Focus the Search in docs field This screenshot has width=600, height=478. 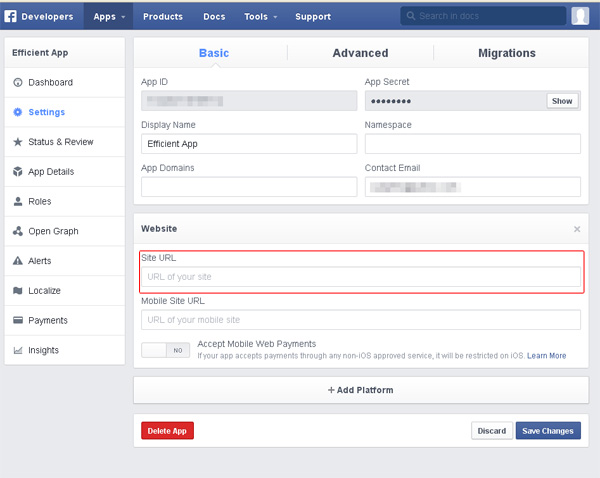[x=483, y=16]
